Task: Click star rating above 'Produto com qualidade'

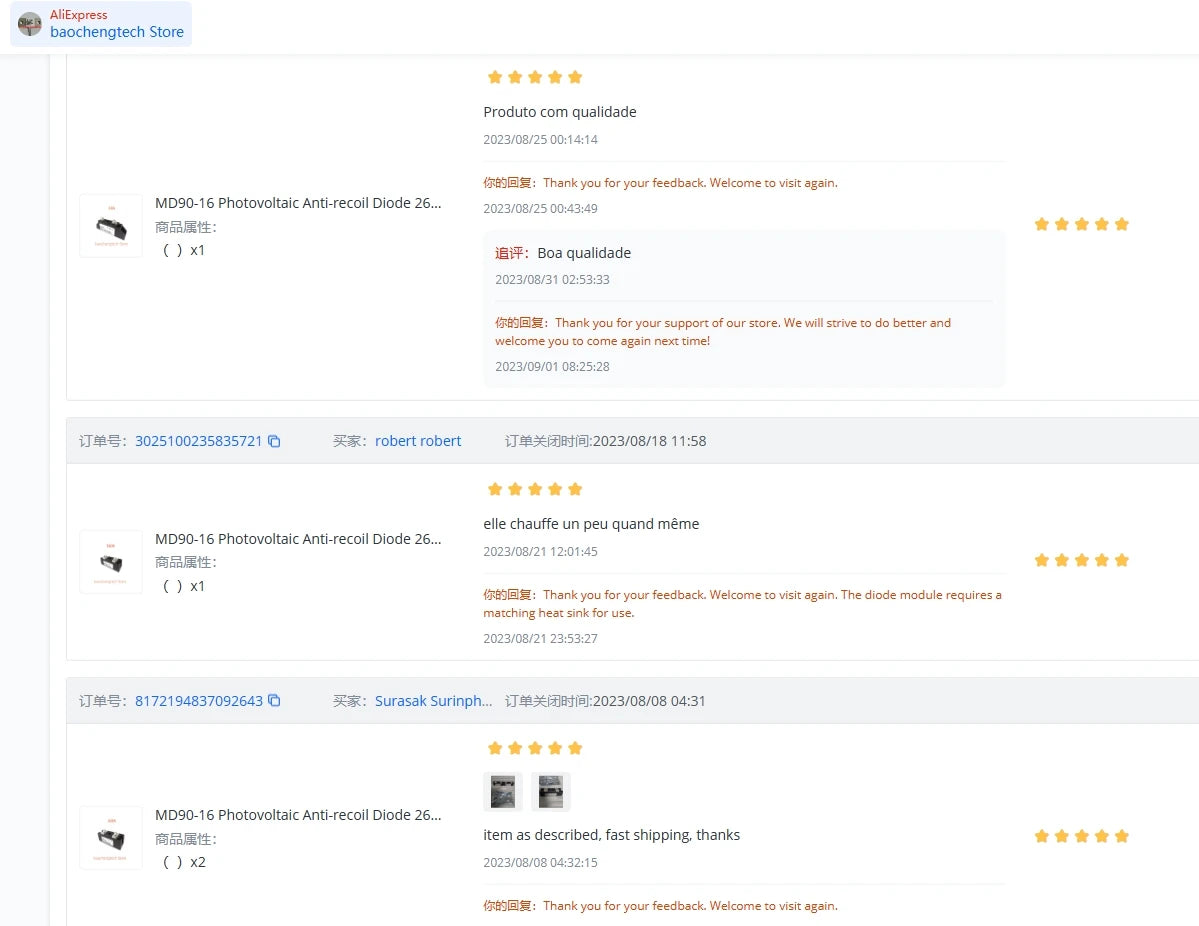Action: 535,77
